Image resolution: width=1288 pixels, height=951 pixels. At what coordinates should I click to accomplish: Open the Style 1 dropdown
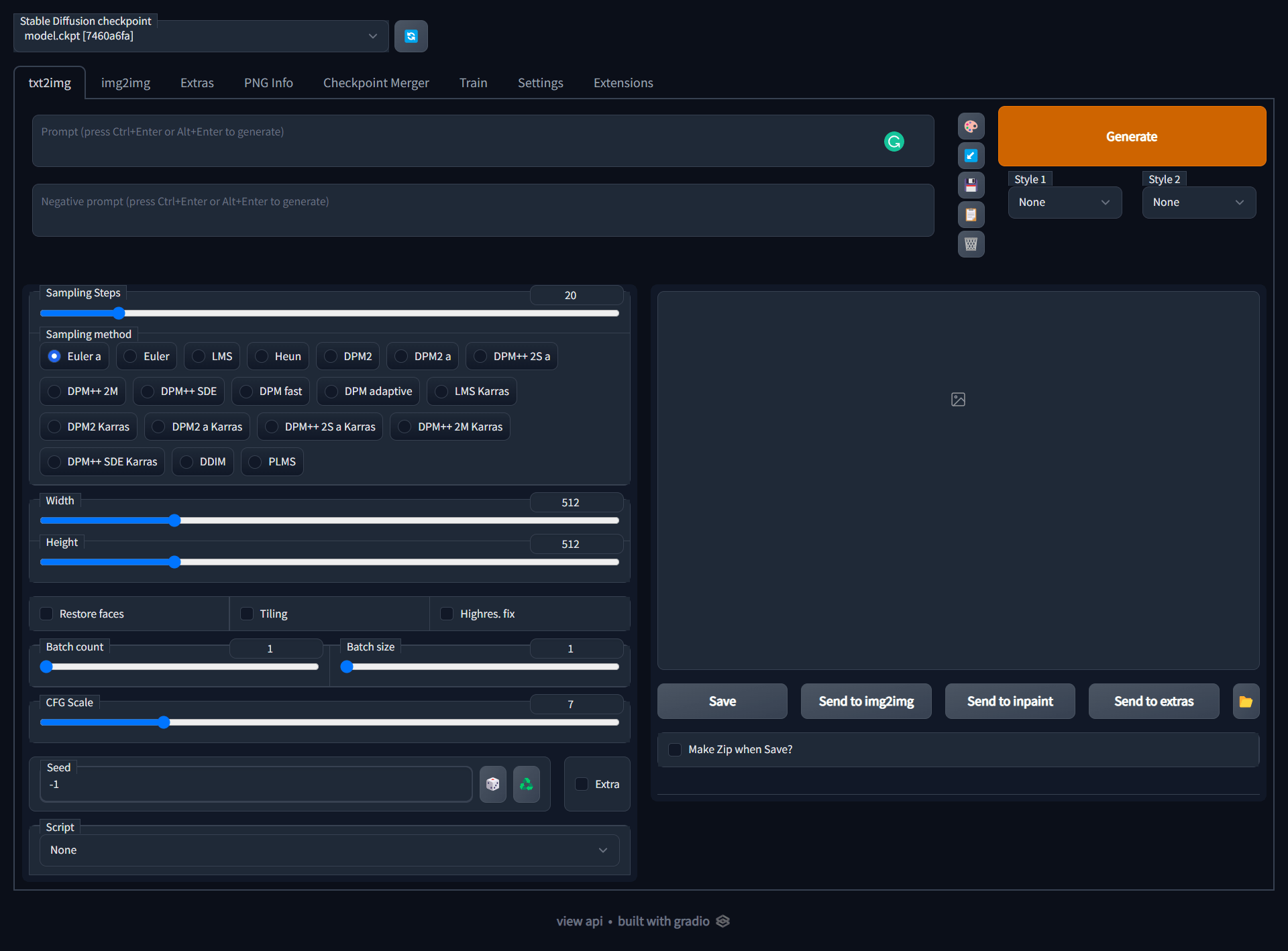pyautogui.click(x=1065, y=203)
